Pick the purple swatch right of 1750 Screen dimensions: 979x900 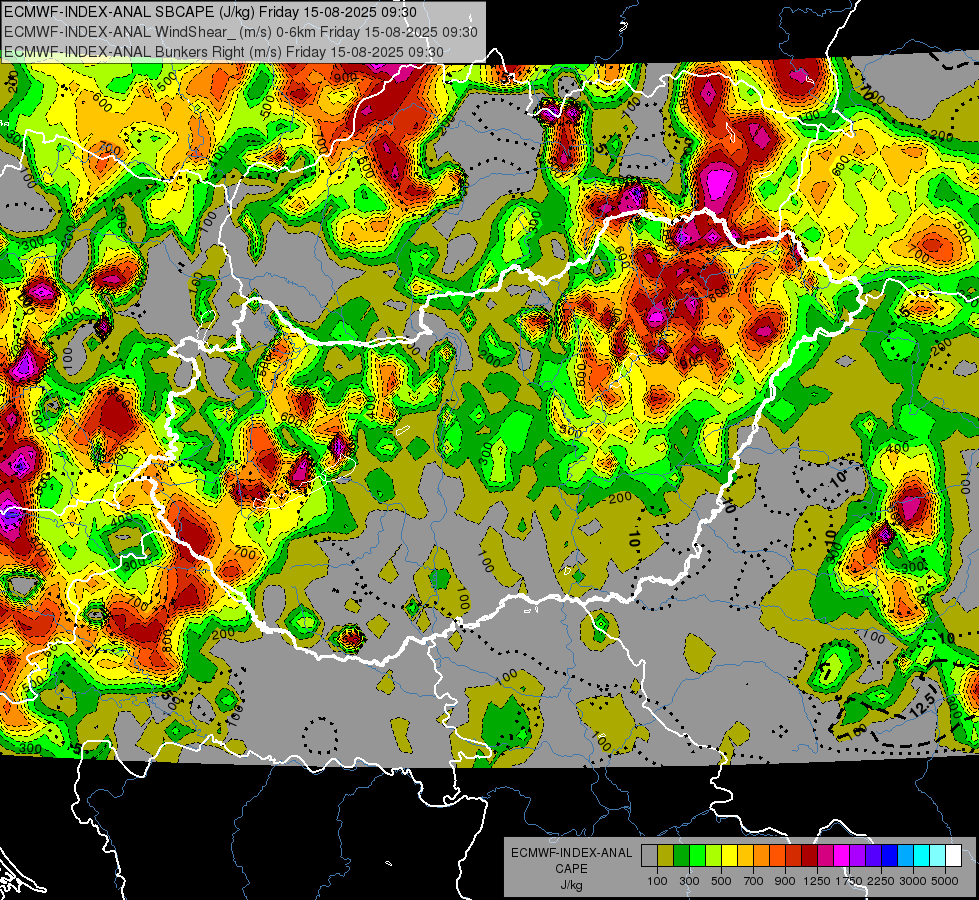(857, 856)
